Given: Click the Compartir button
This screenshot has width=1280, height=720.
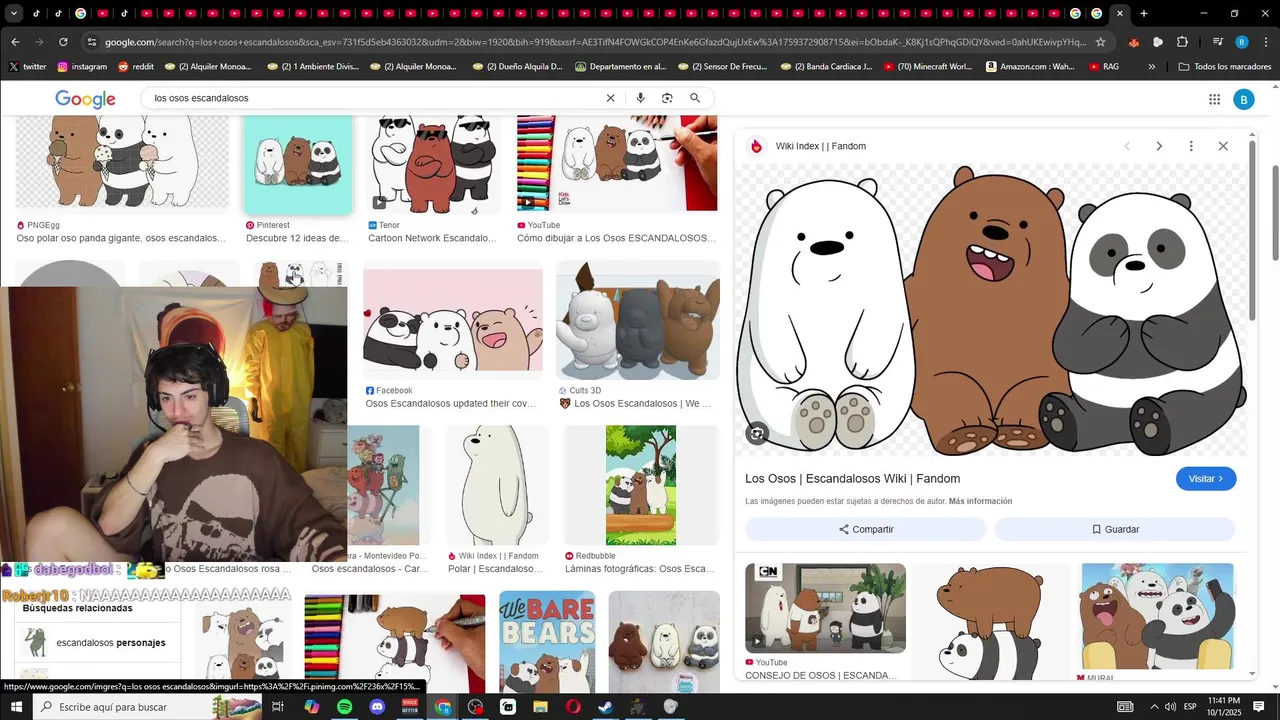Looking at the screenshot, I should [866, 529].
